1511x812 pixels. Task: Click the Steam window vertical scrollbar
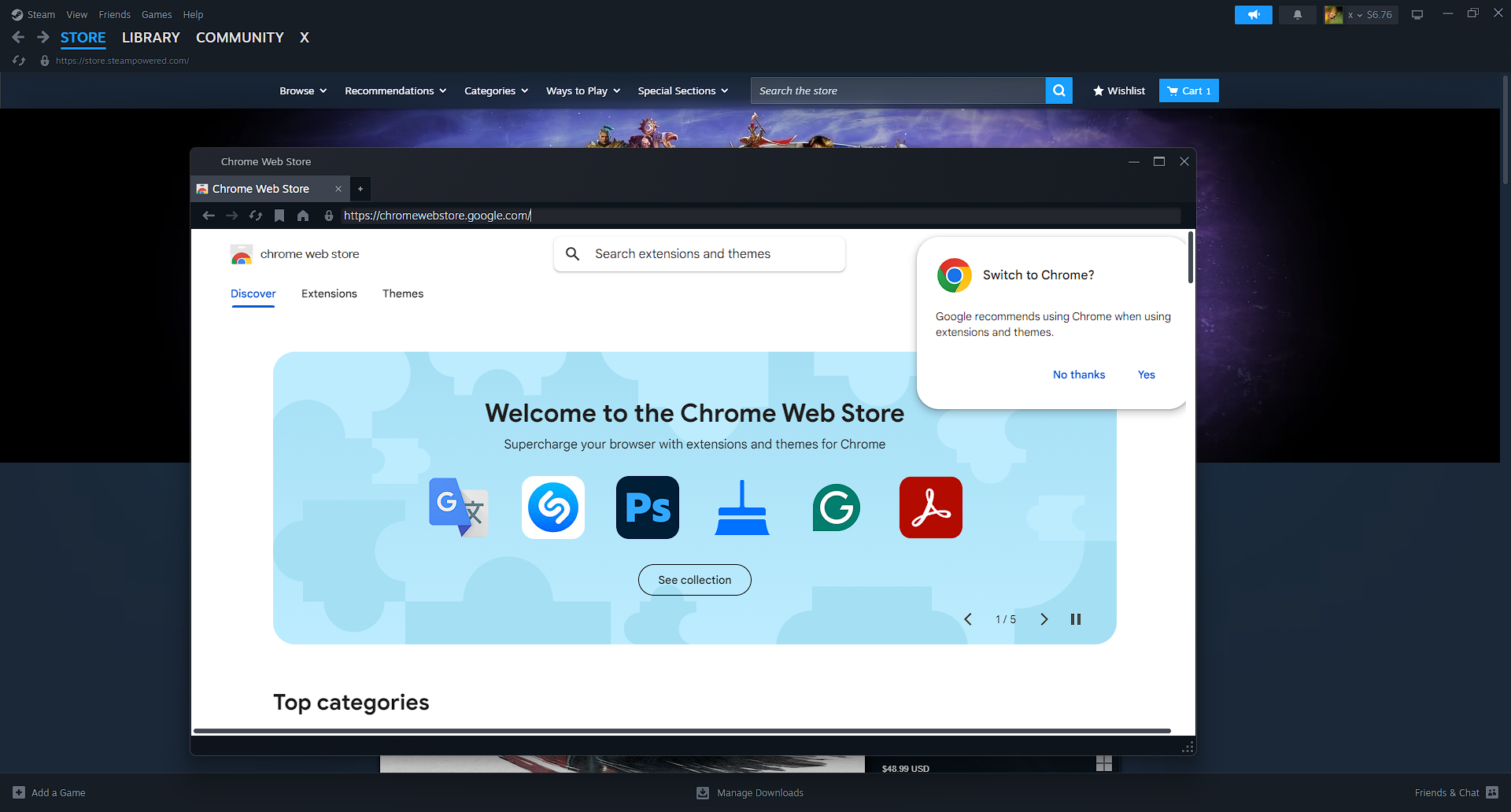pyautogui.click(x=1505, y=130)
